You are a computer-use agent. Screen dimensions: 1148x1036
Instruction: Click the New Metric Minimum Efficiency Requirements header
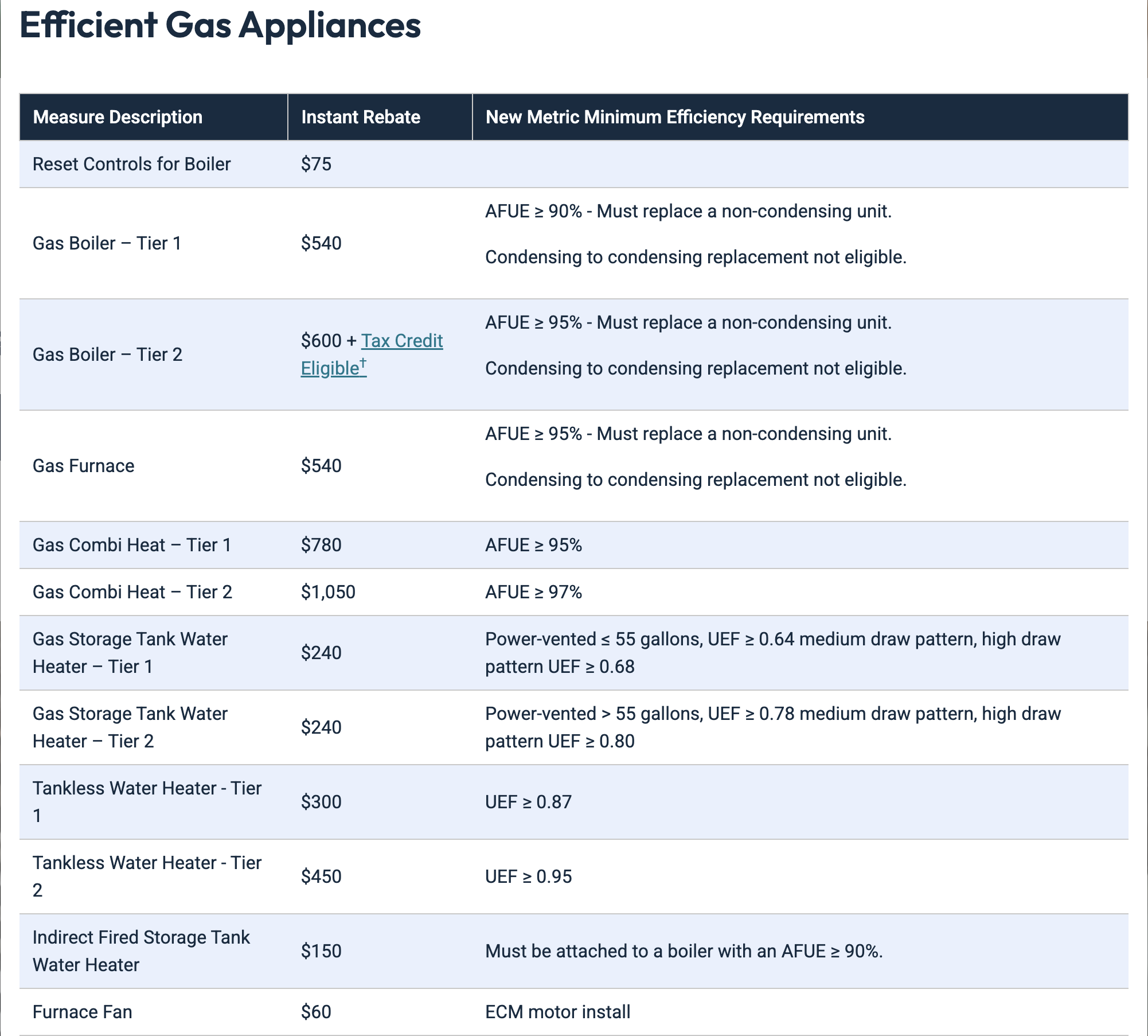tap(674, 117)
